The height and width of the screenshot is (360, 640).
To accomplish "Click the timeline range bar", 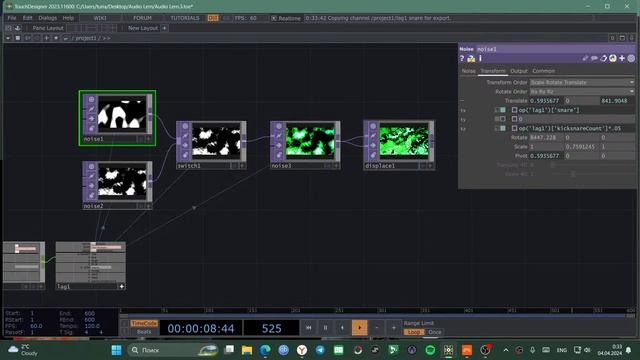I will 377,316.
